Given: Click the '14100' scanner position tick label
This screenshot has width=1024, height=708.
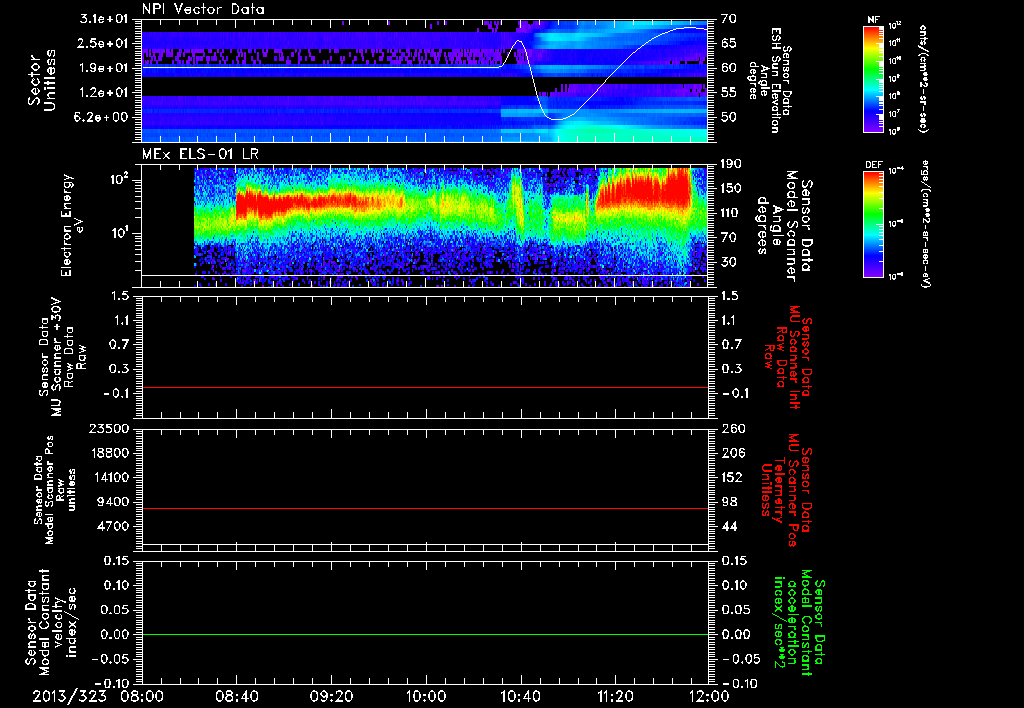Looking at the screenshot, I should tap(108, 477).
